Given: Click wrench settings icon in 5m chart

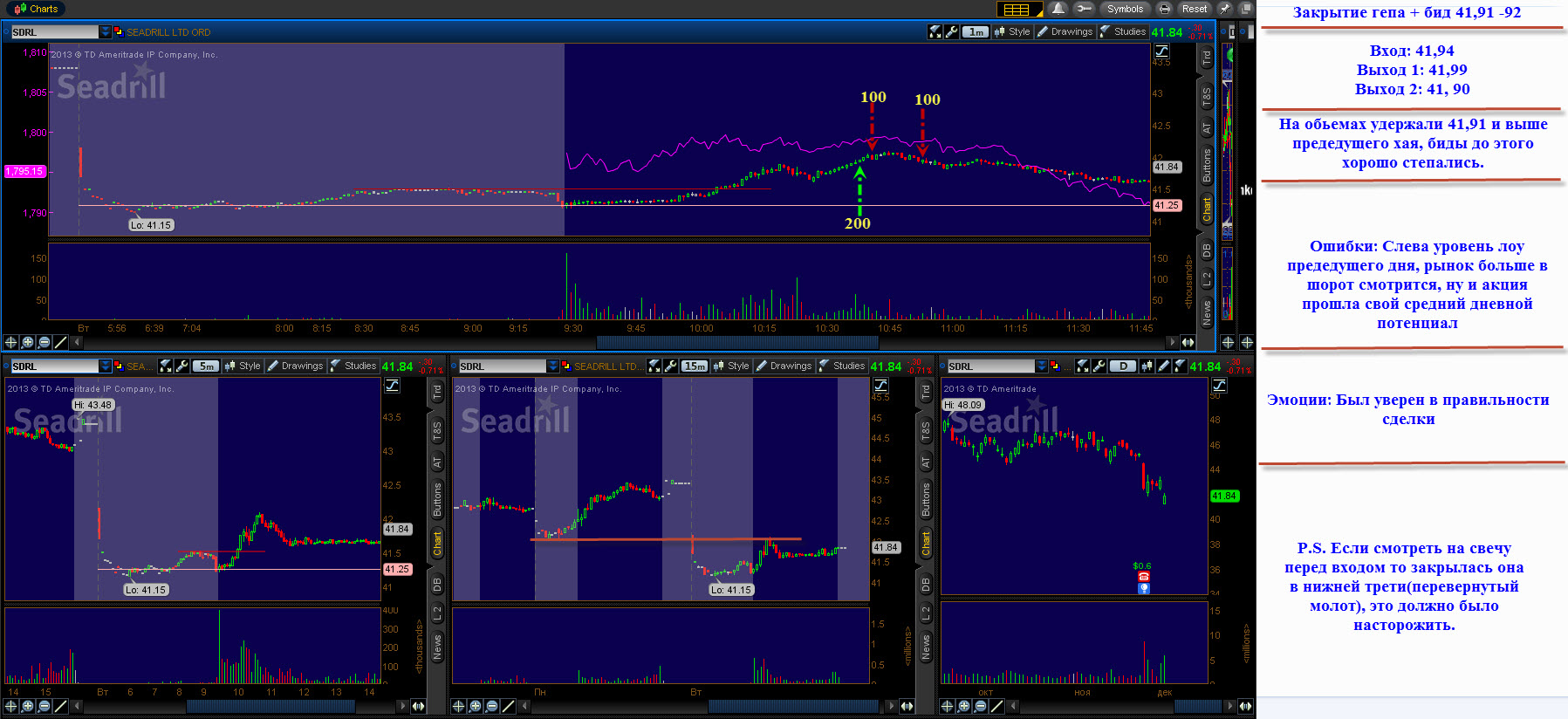Looking at the screenshot, I should [x=182, y=366].
